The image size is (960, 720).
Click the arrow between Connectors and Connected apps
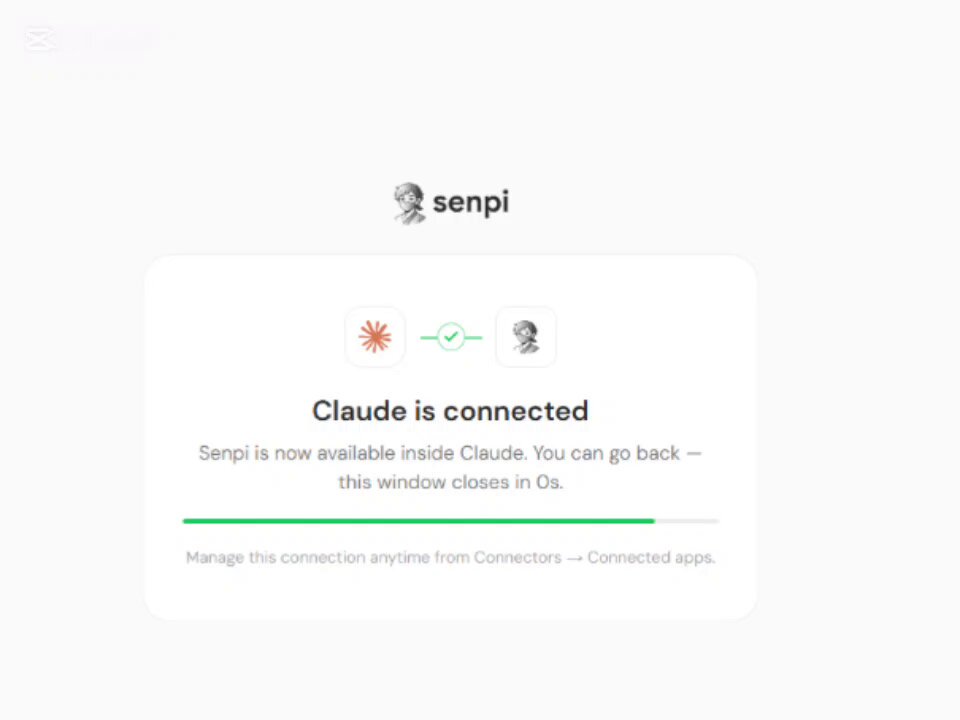[574, 558]
